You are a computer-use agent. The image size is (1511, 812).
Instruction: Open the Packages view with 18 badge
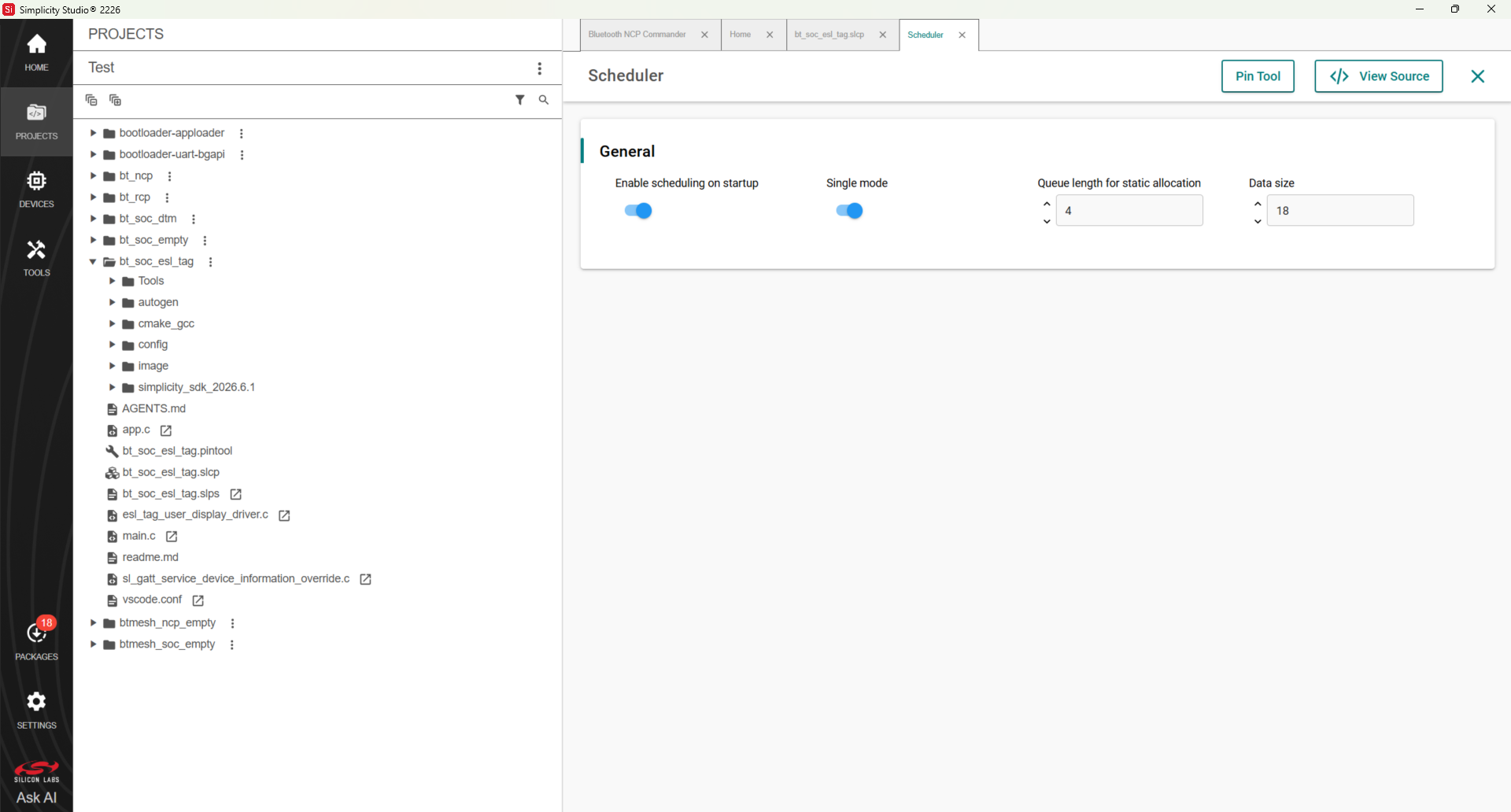tap(36, 640)
